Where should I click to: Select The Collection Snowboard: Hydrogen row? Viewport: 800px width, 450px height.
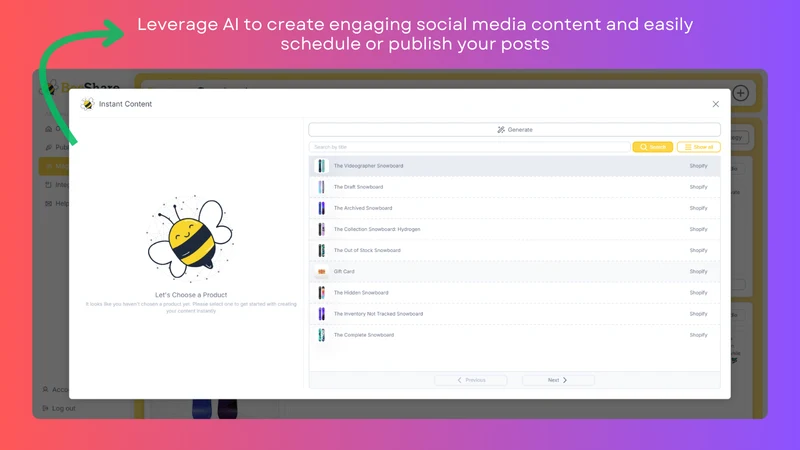coord(514,229)
